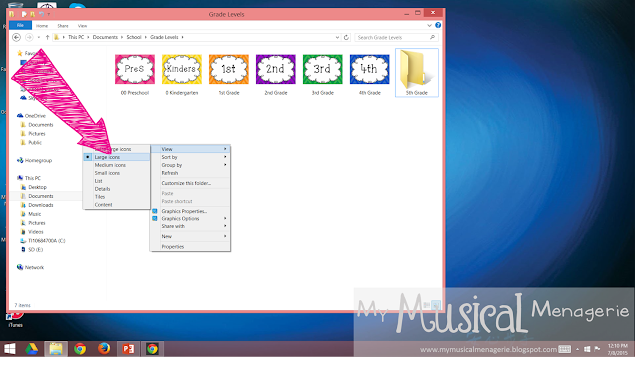This screenshot has height=369, width=640.
Task: Click the Forward navigation arrow
Action: [x=29, y=37]
